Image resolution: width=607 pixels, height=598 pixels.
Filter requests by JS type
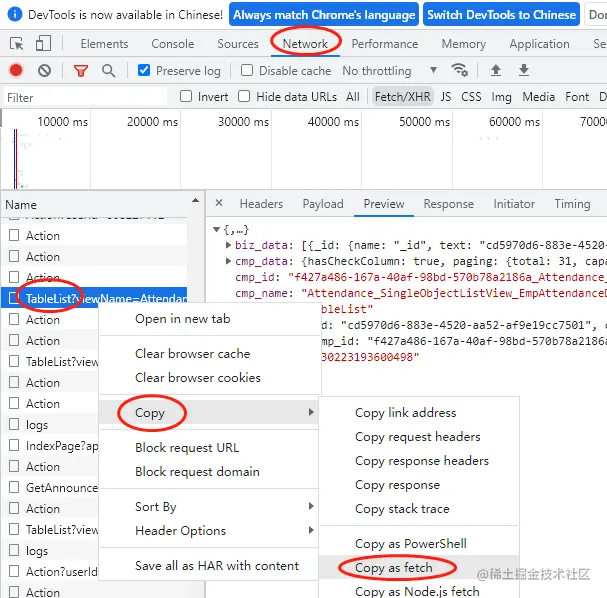pos(446,96)
